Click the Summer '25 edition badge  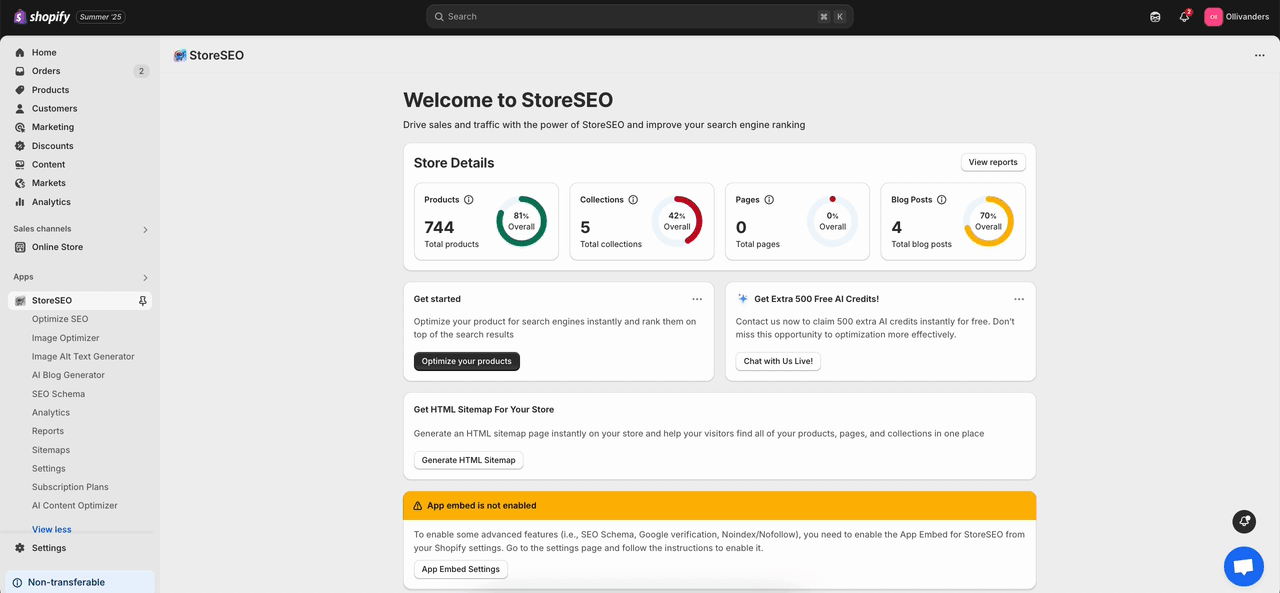point(101,17)
